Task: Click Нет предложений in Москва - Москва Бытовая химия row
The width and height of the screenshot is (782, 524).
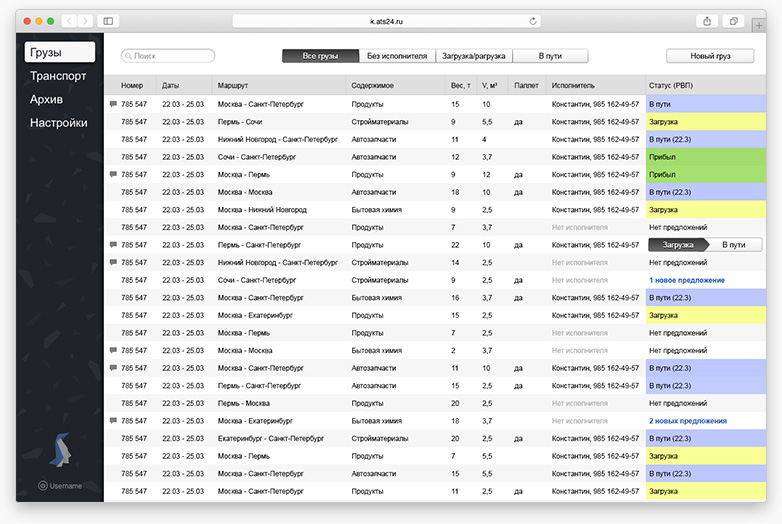Action: (678, 350)
